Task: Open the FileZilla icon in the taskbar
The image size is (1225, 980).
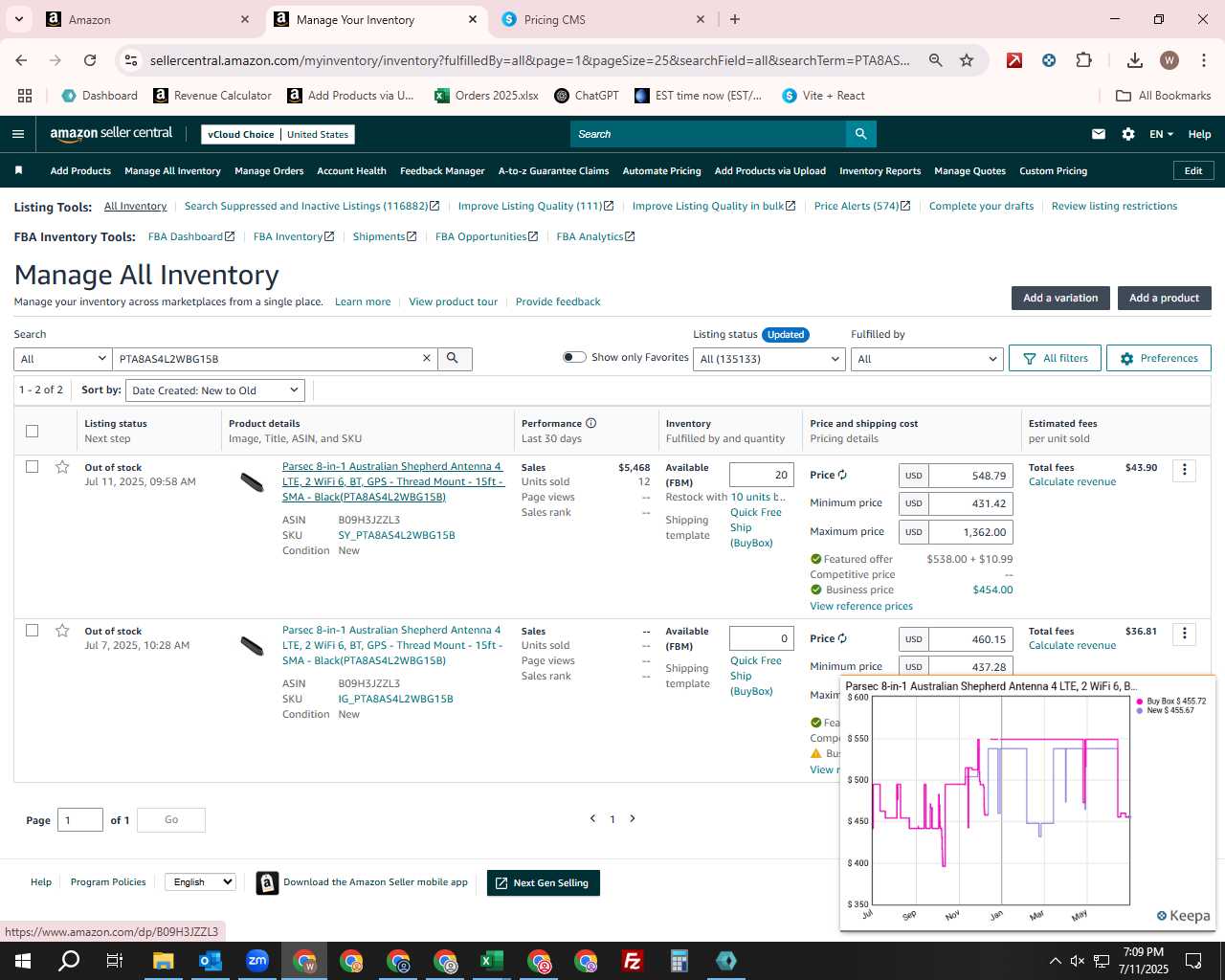Action: pos(633,961)
